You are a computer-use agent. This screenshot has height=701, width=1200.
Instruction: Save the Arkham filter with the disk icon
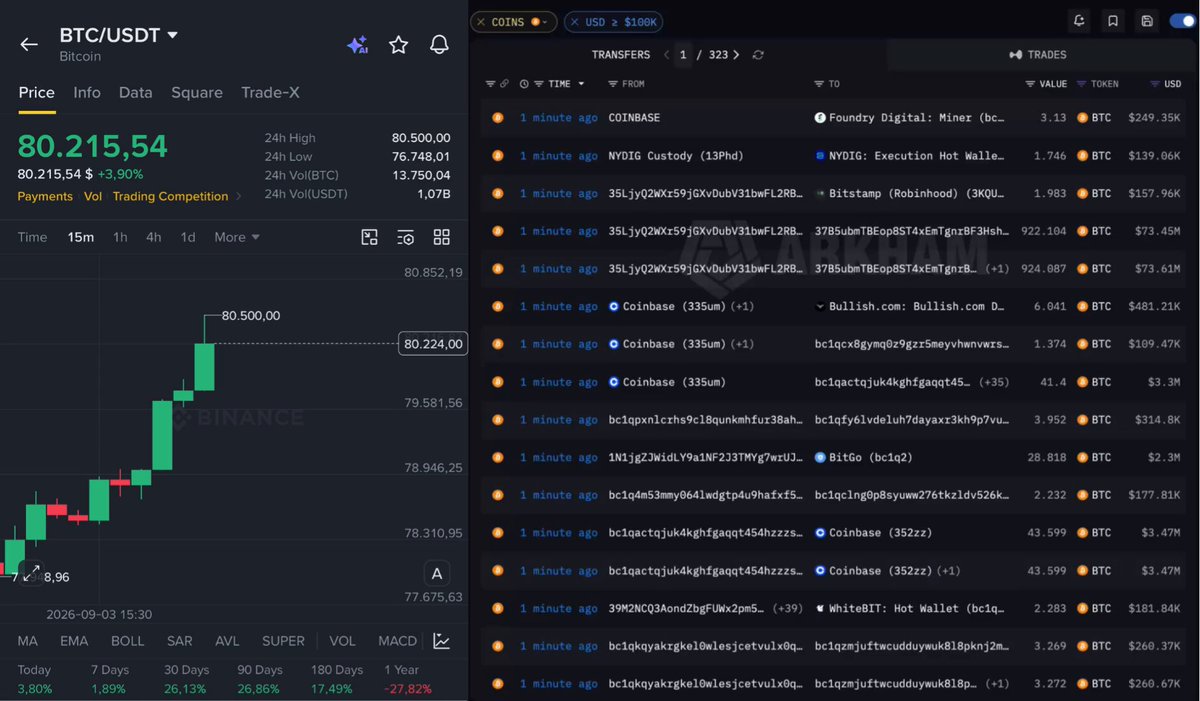click(1146, 21)
